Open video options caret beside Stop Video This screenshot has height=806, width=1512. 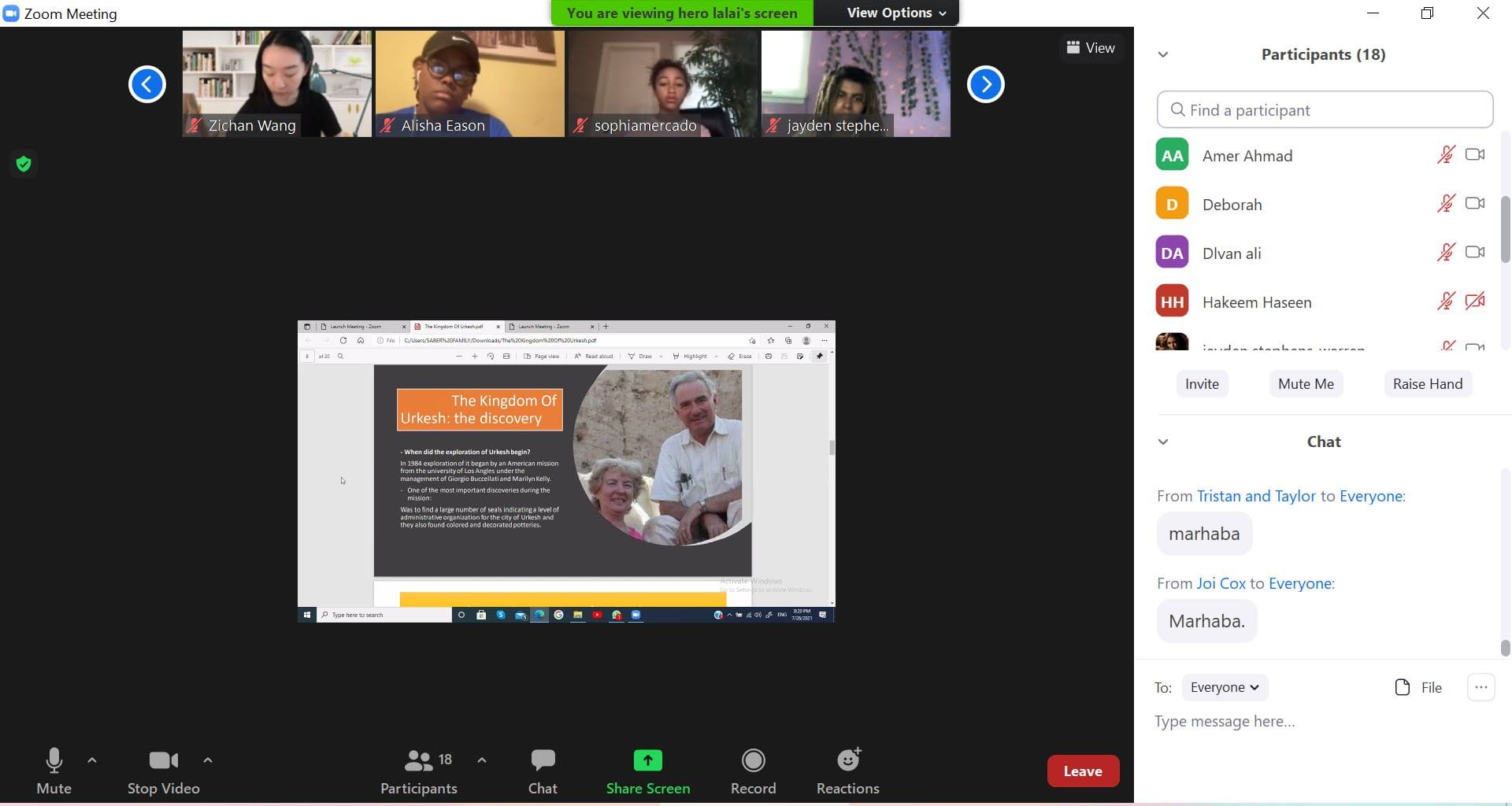click(208, 760)
